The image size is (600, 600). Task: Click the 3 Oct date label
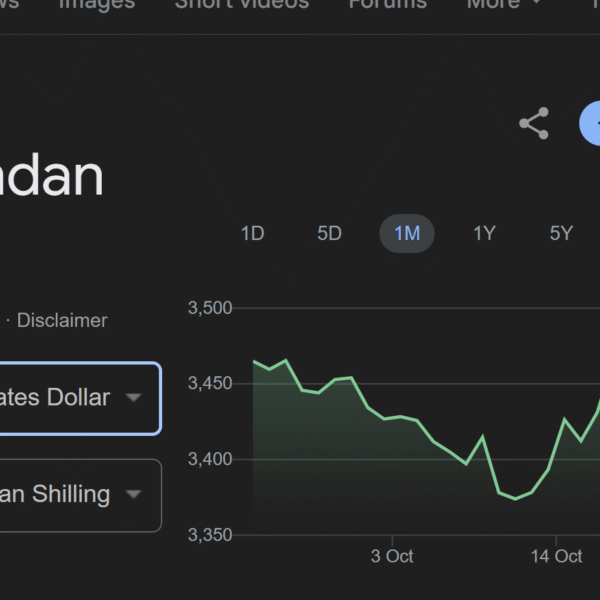click(x=392, y=557)
